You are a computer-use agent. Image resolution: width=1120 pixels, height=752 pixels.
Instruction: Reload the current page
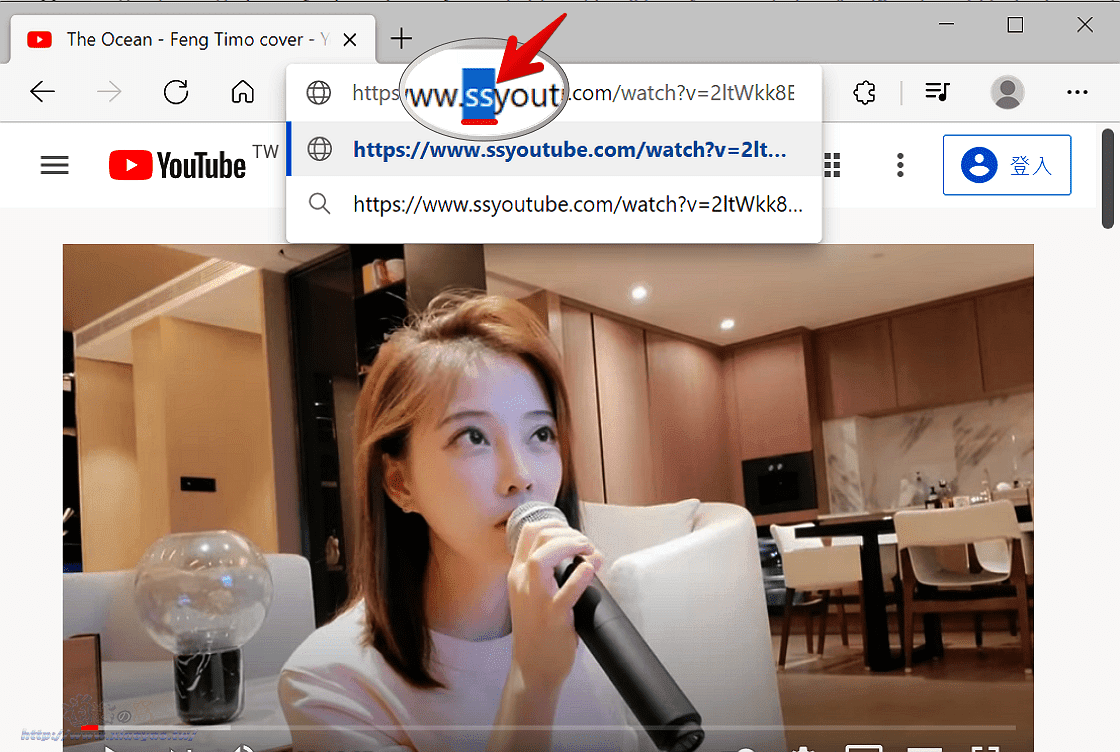coord(176,92)
